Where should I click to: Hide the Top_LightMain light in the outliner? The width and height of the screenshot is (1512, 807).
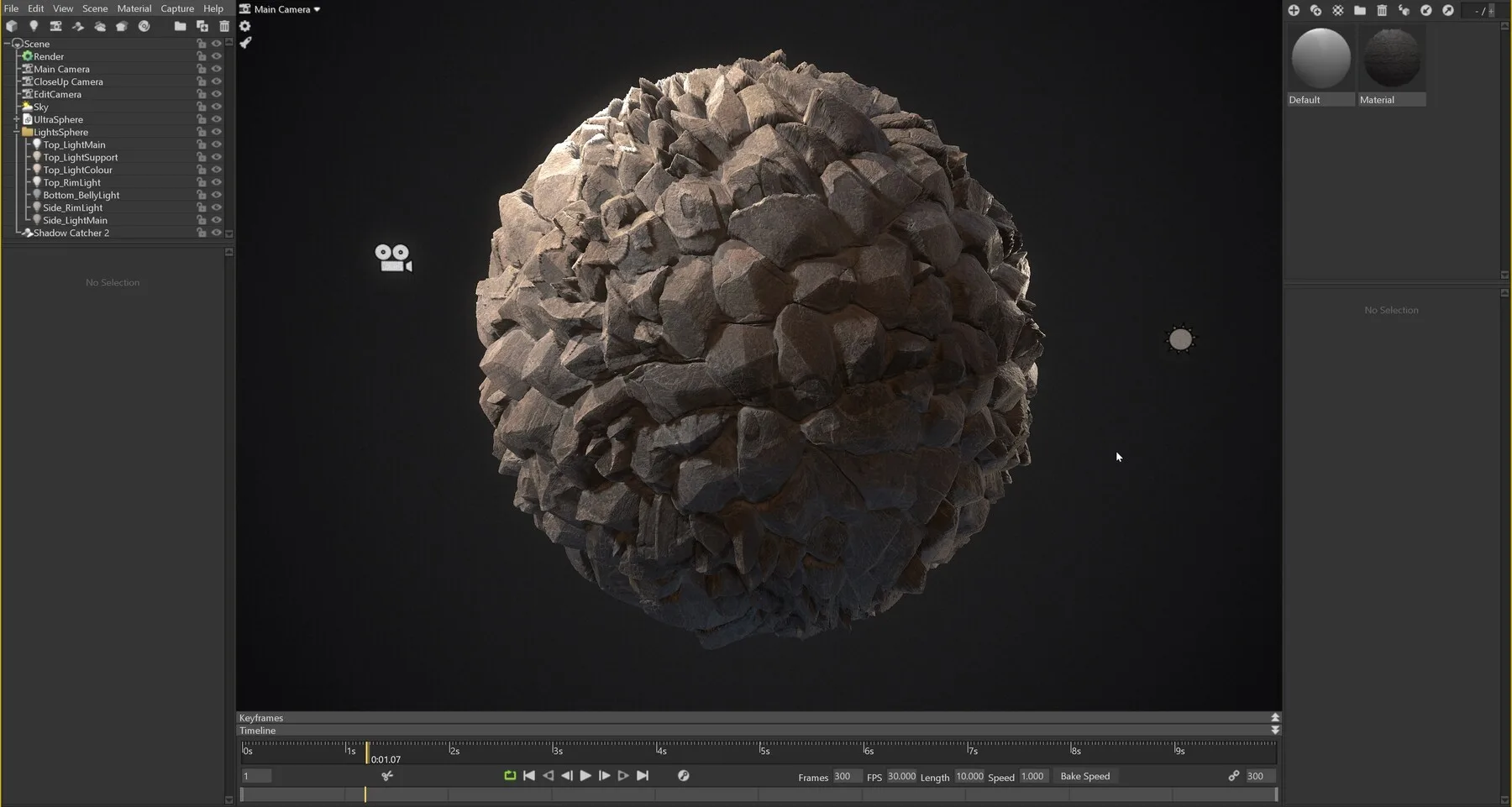coord(217,144)
